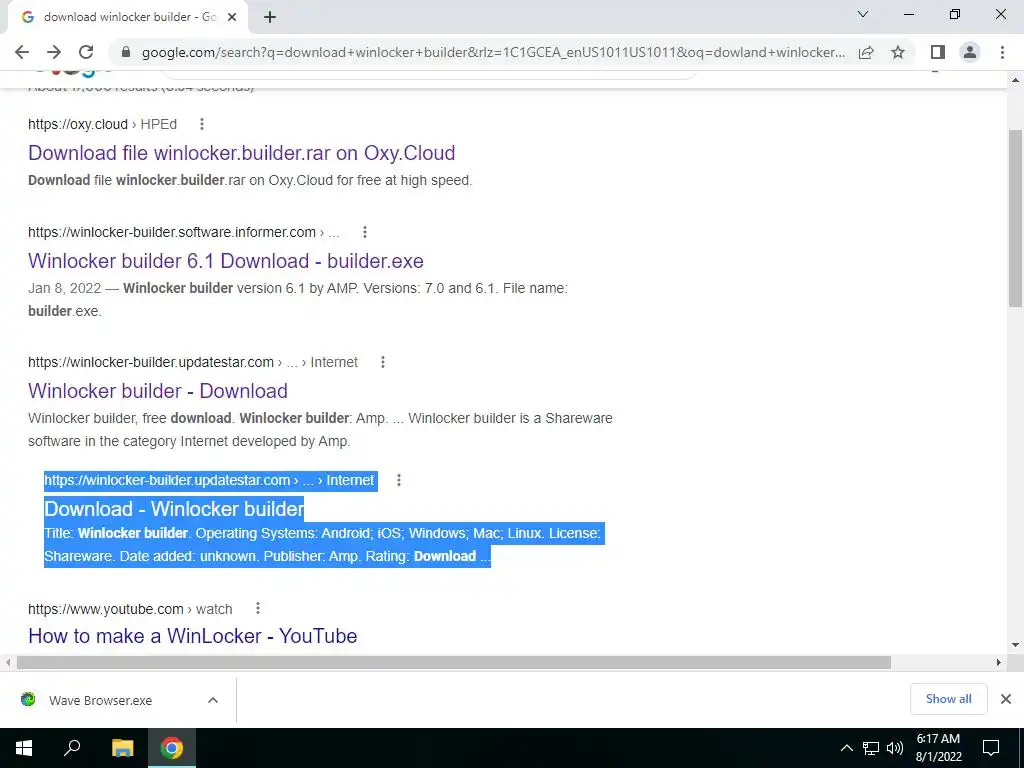
Task: Open options for the youtube.com result
Action: tap(258, 609)
